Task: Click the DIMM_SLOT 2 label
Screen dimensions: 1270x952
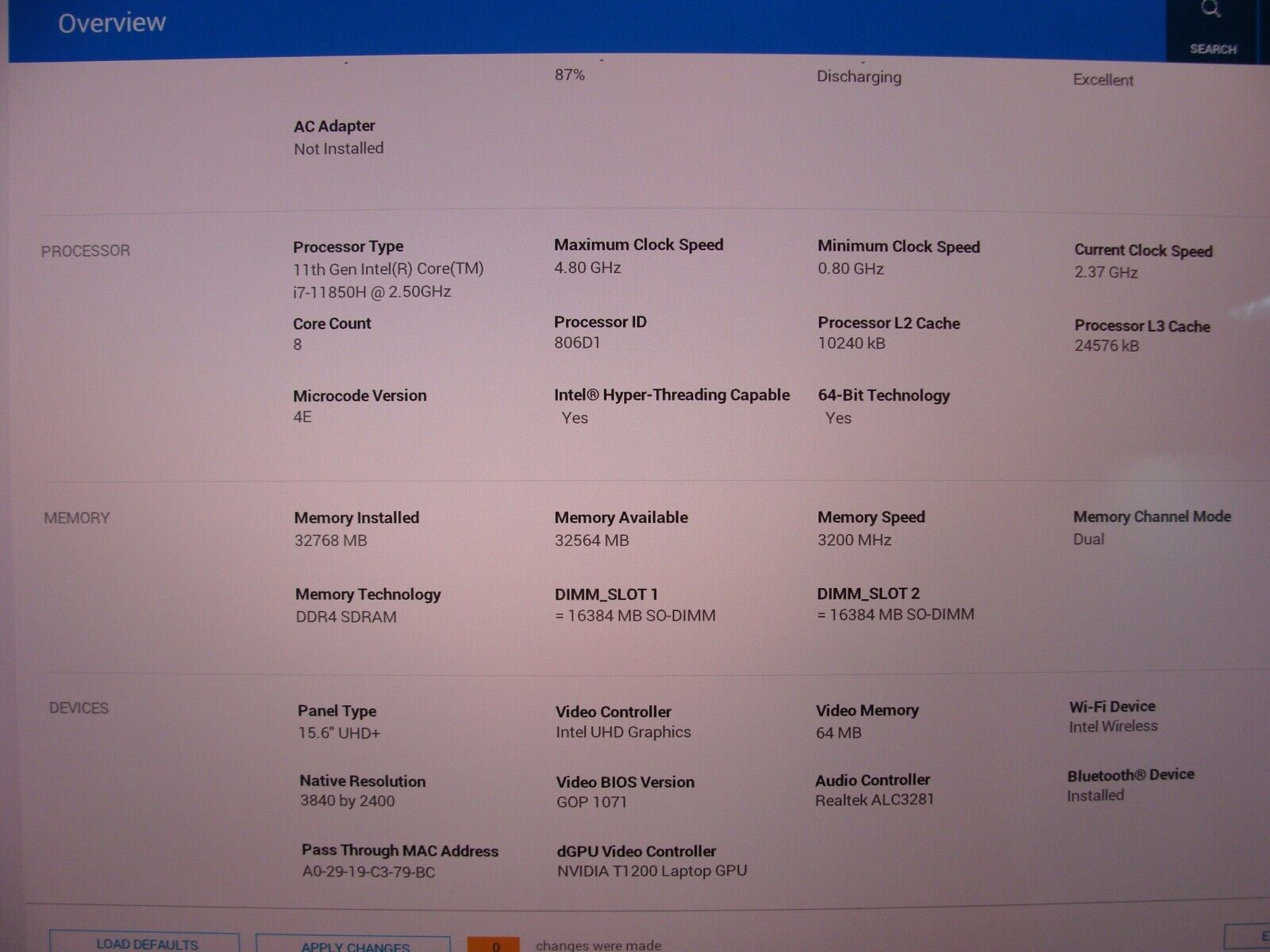Action: (868, 593)
